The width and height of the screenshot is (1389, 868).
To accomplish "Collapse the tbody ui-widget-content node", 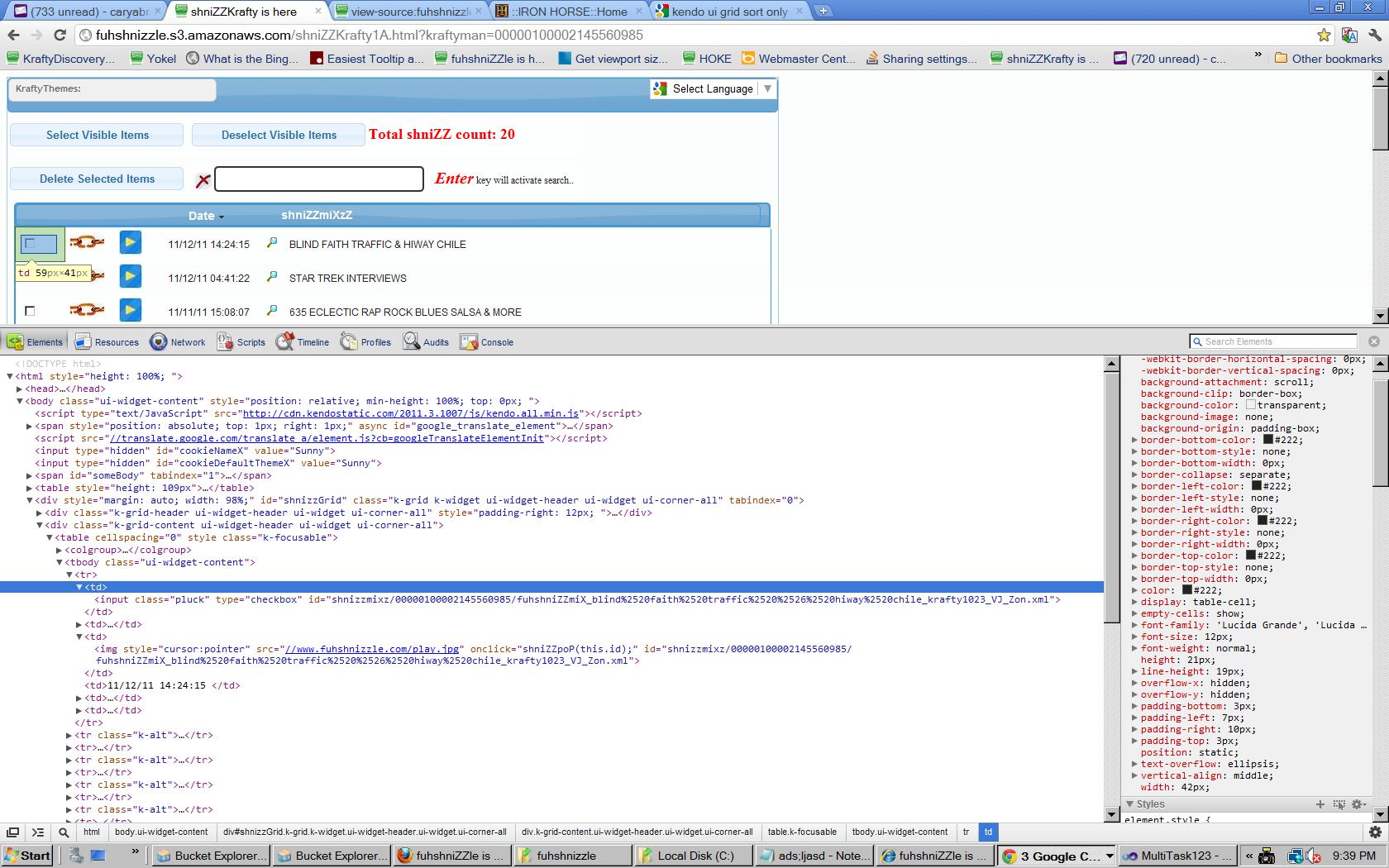I will pyautogui.click(x=60, y=562).
